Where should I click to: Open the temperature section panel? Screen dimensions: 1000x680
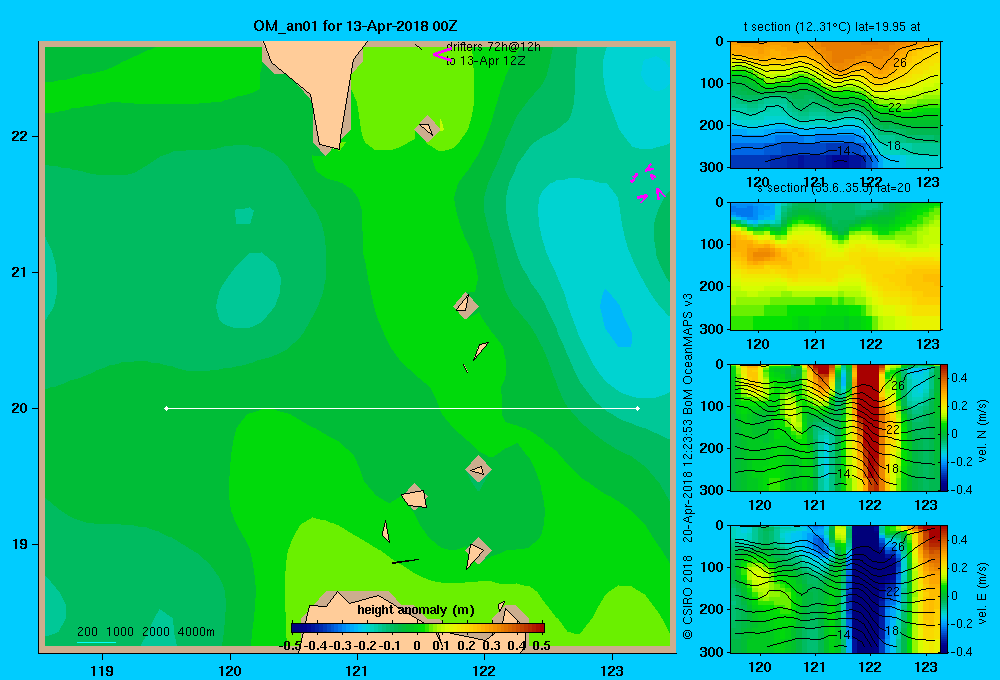tap(835, 105)
